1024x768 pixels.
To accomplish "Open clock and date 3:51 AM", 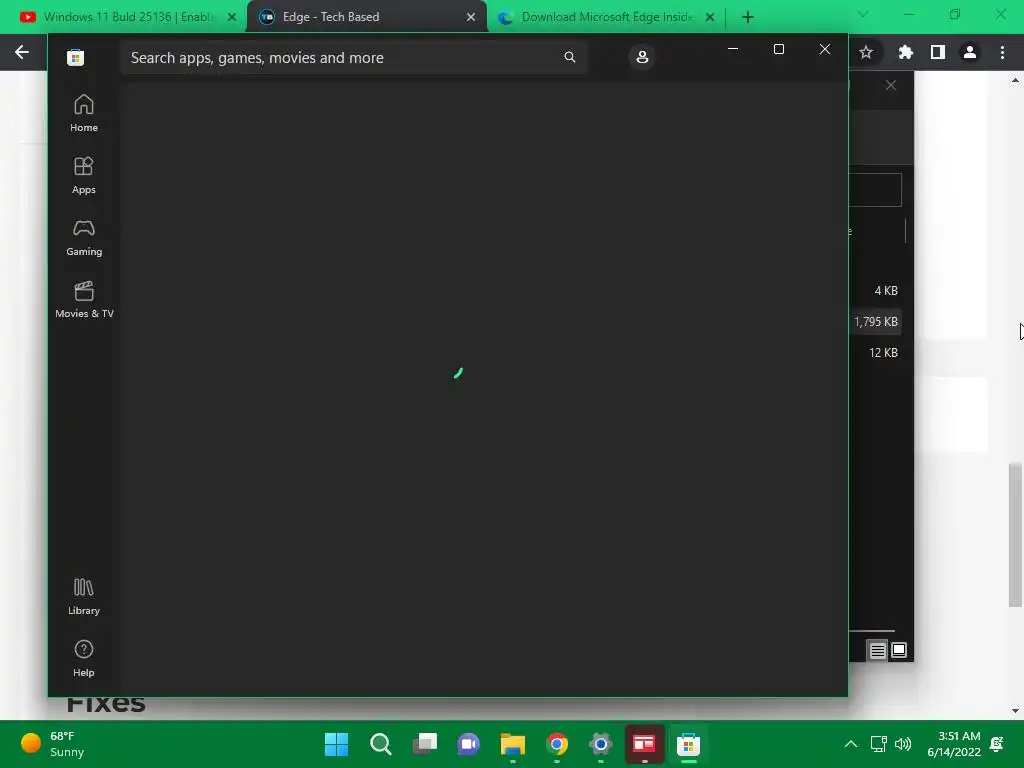I will [x=954, y=744].
